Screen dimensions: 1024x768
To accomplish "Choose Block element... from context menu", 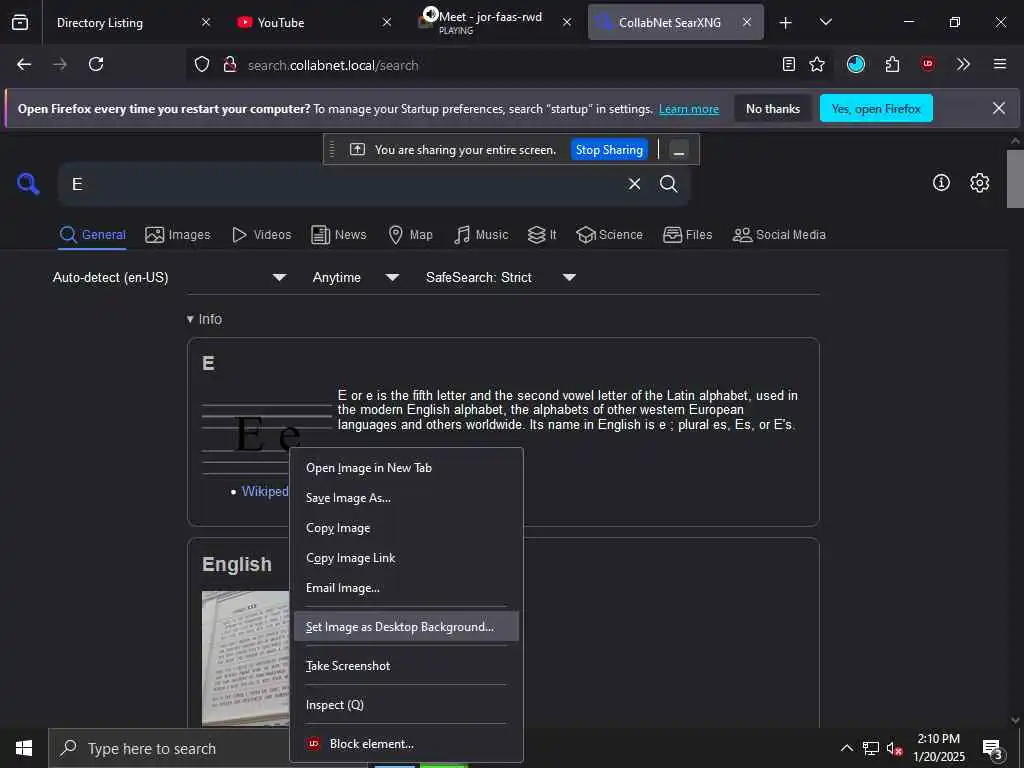I will coord(406,744).
